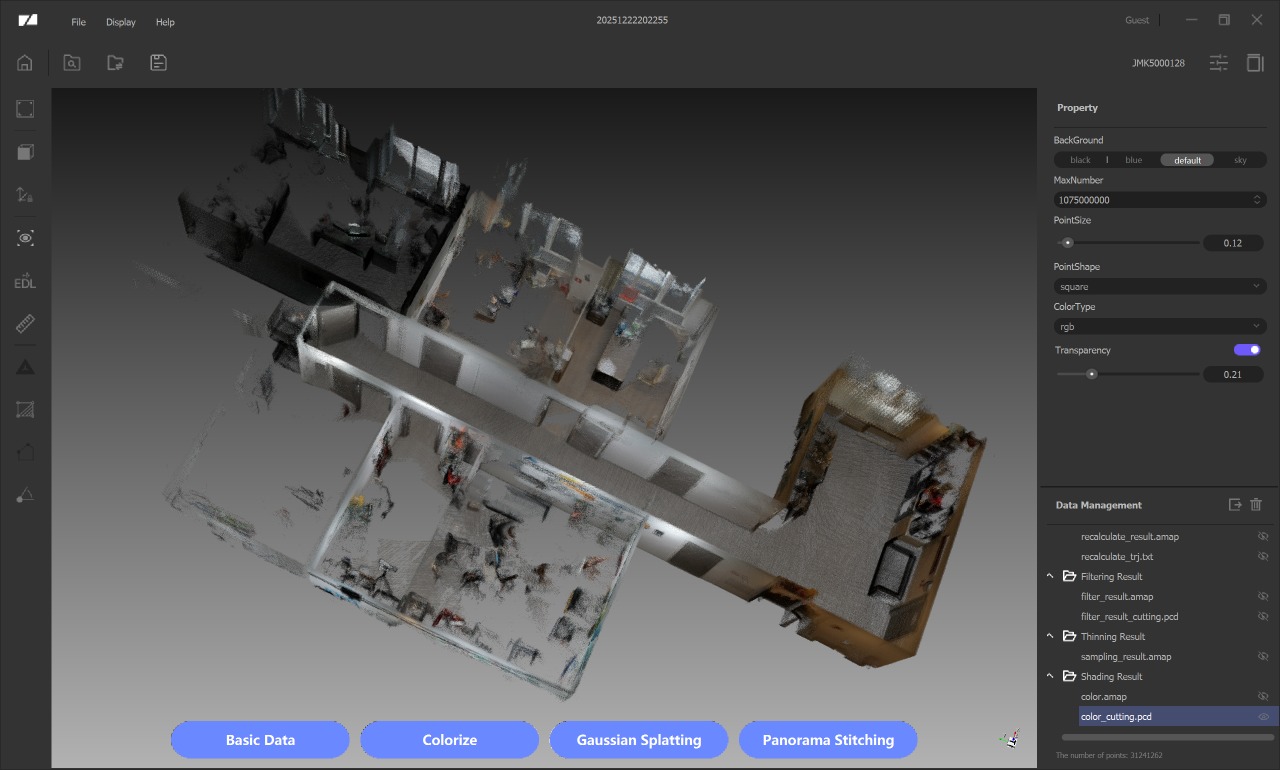Show filter_result.amap using its eye icon
This screenshot has height=770, width=1280.
(x=1263, y=597)
